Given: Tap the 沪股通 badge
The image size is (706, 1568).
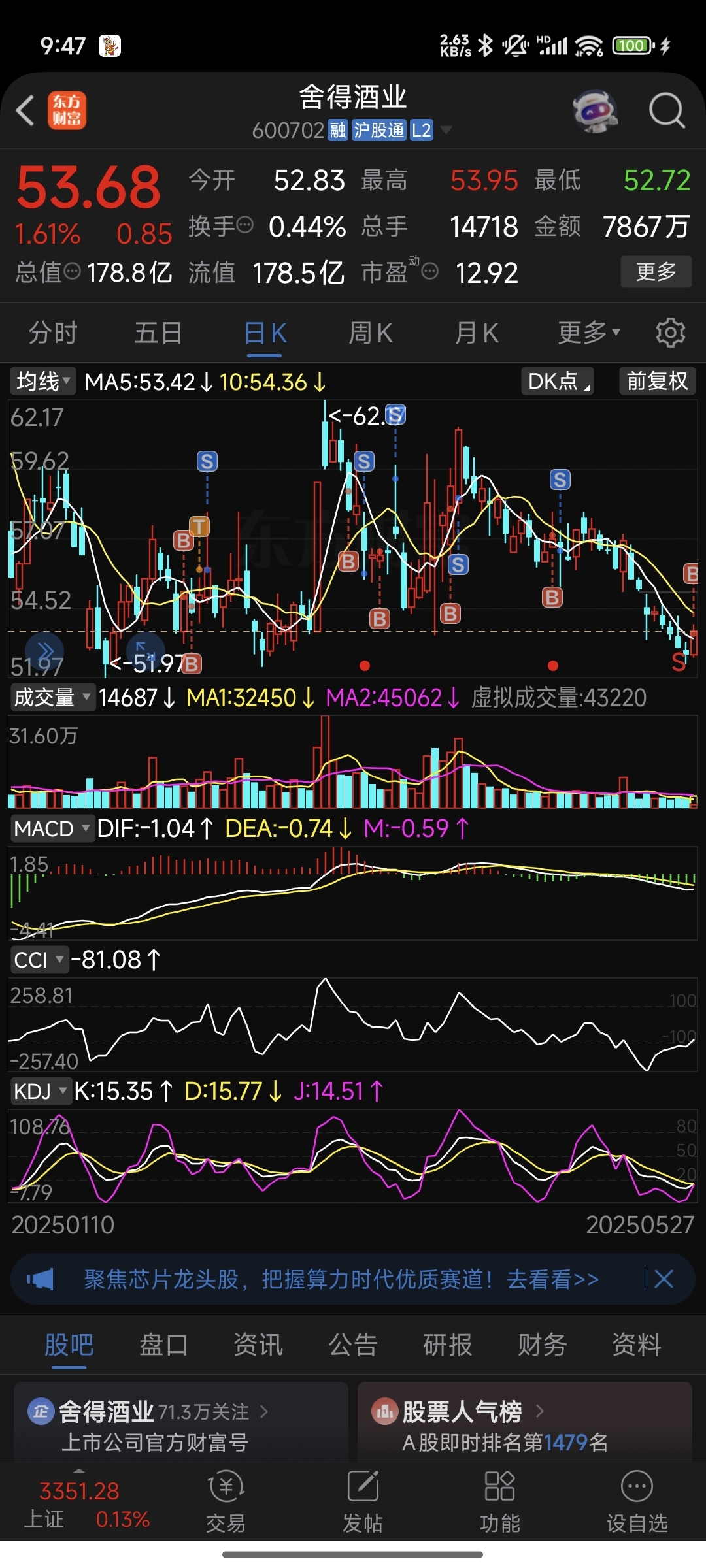Looking at the screenshot, I should pyautogui.click(x=379, y=130).
